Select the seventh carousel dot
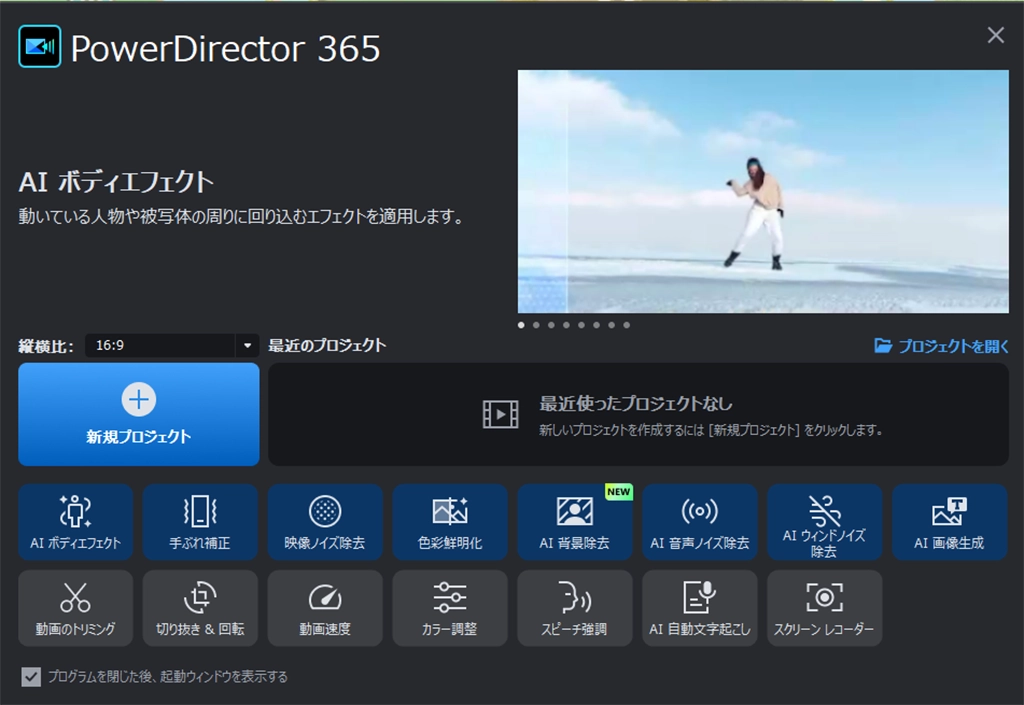Viewport: 1024px width, 705px height. coord(611,325)
